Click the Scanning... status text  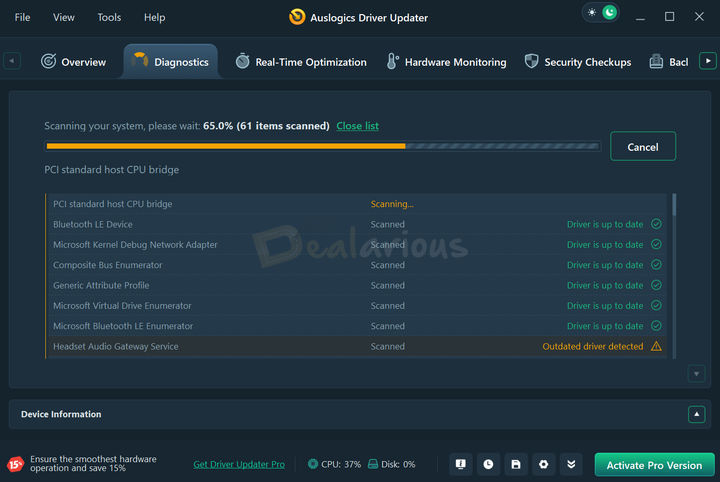click(x=392, y=204)
